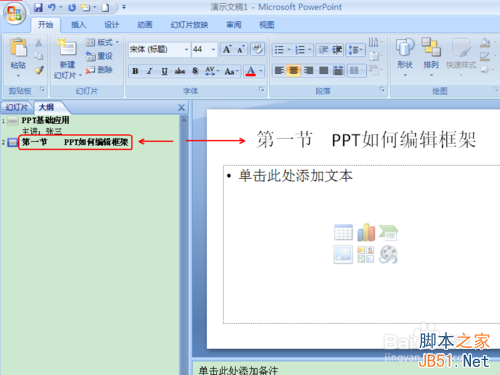Distribute text evenly across line
The width and height of the screenshot is (500, 375).
point(338,70)
